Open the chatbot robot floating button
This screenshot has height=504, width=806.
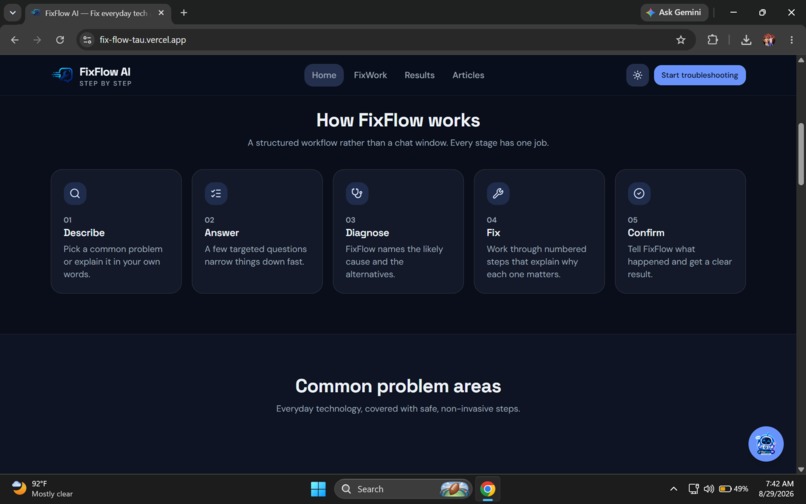click(765, 444)
